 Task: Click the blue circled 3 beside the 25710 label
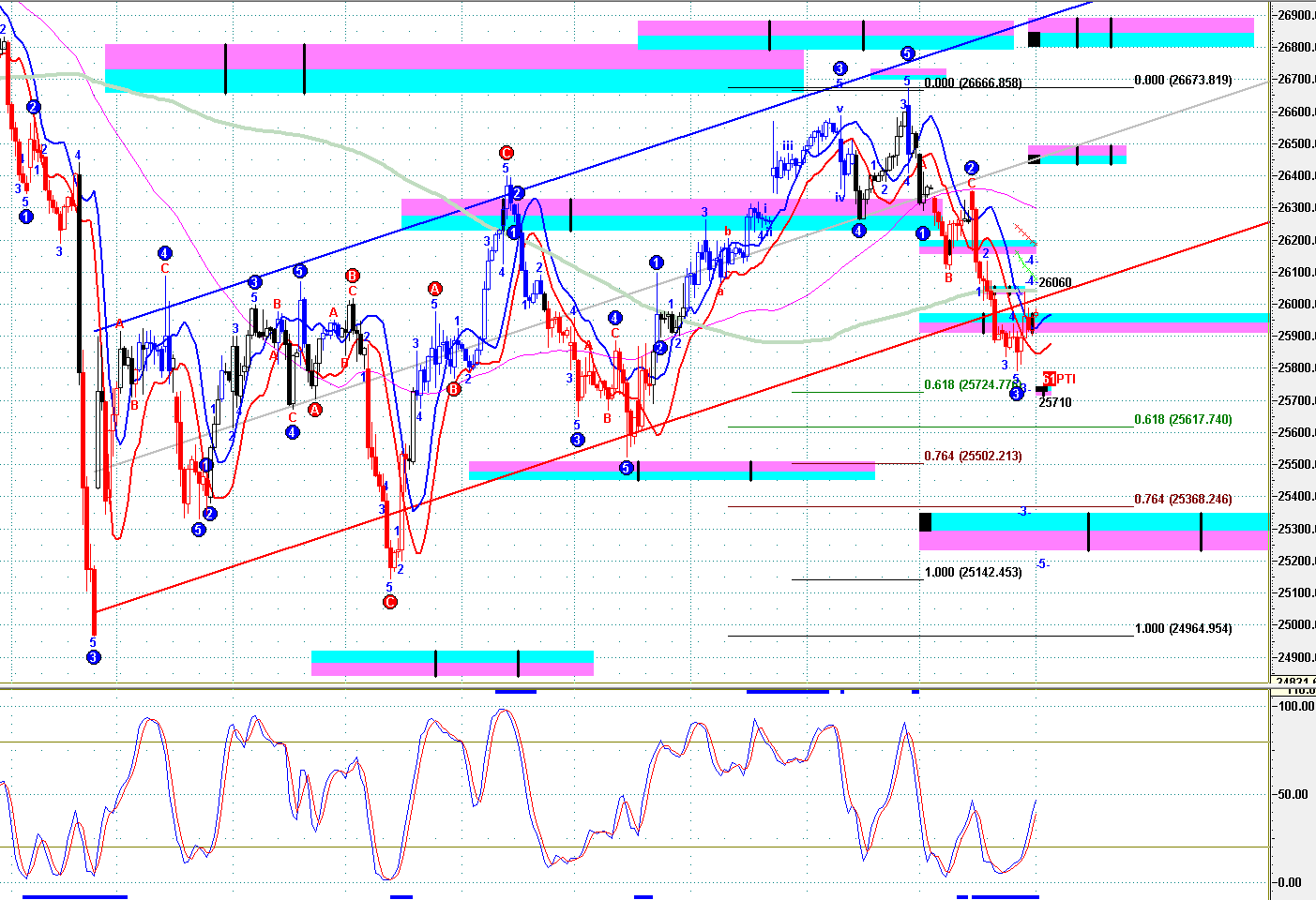click(1017, 395)
